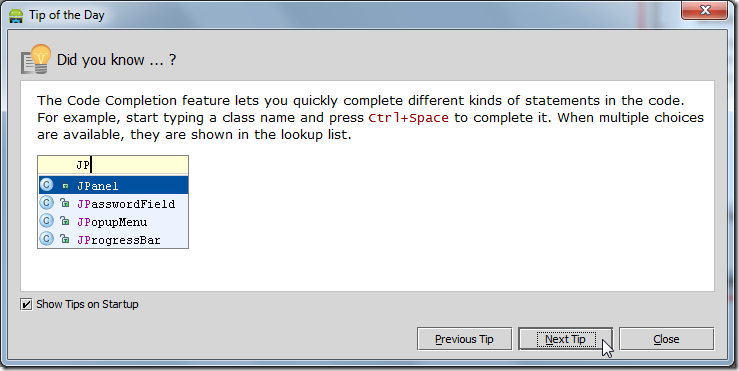Go to the Previous Tip
The height and width of the screenshot is (371, 739).
click(x=464, y=339)
